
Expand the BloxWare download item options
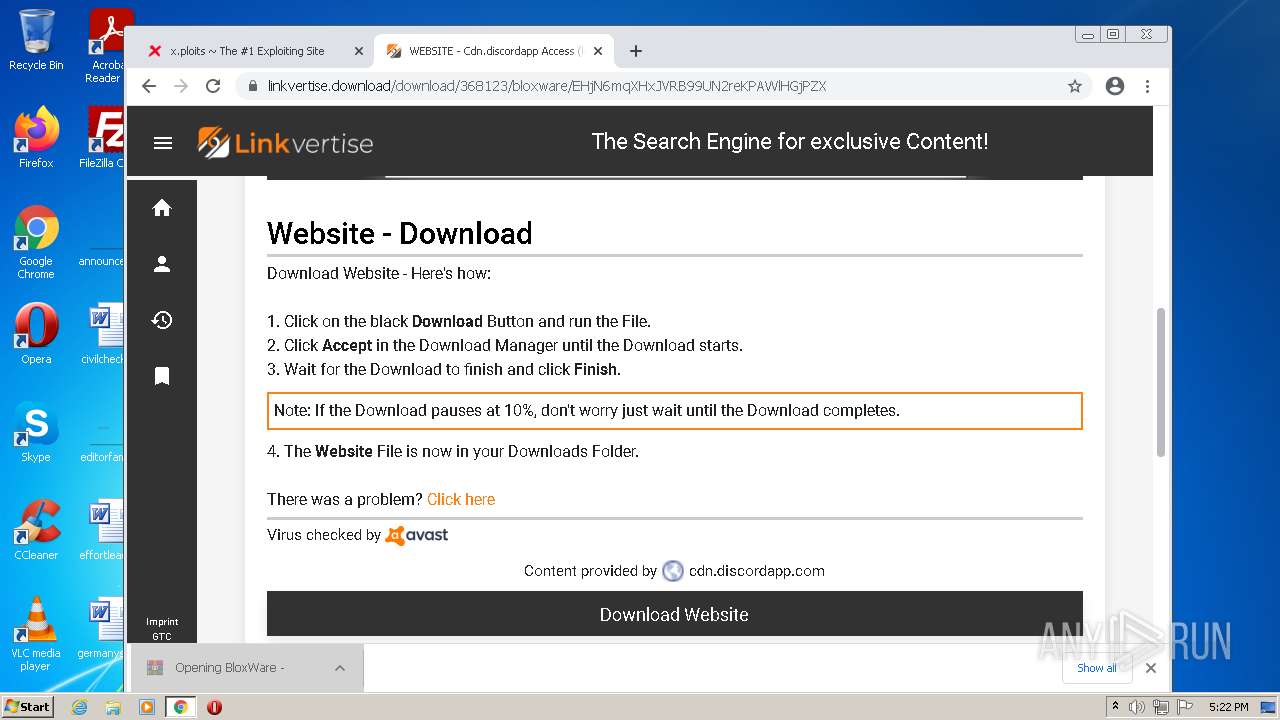340,668
